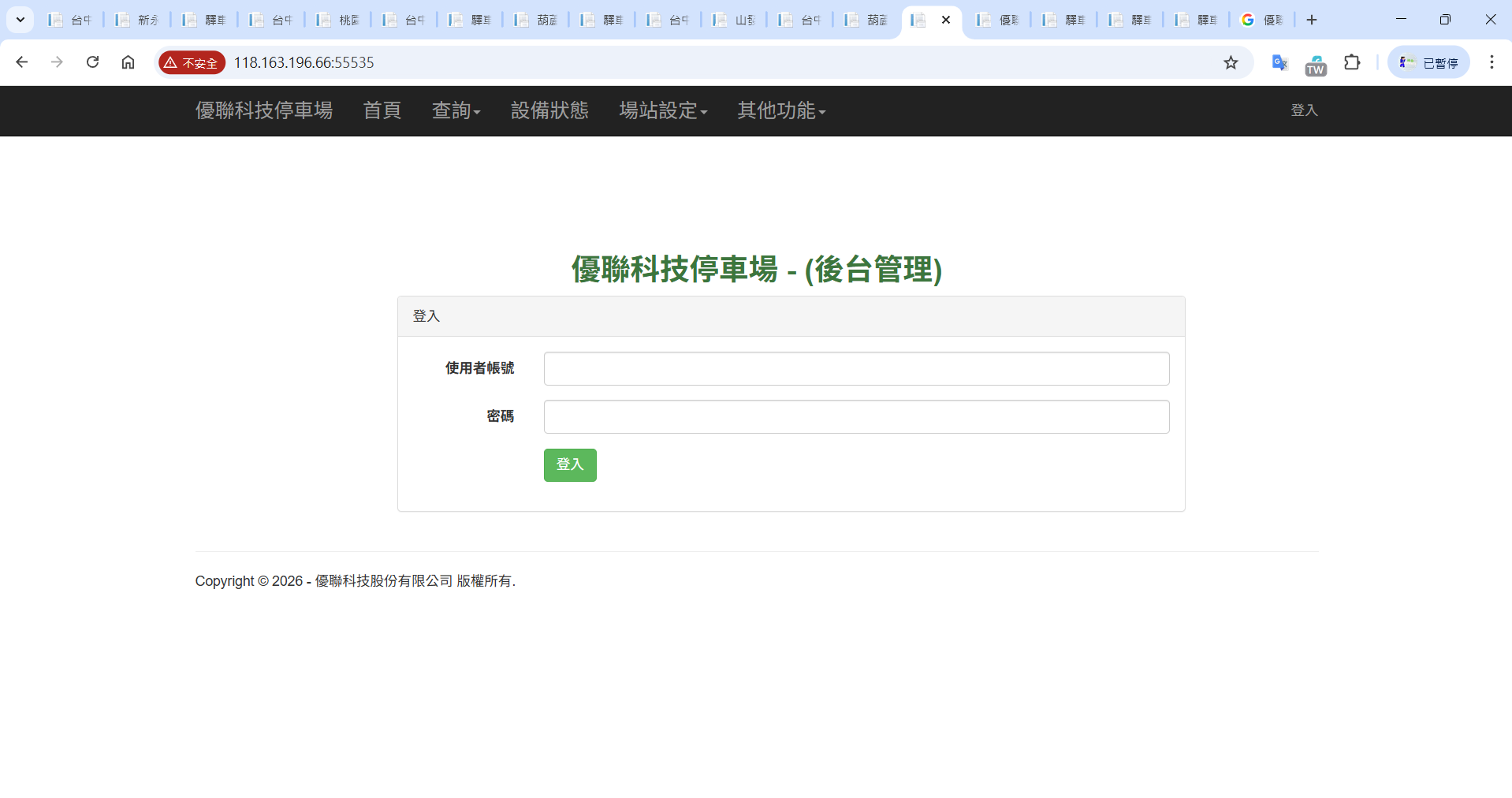Reload the current page
Viewport: 1512px width, 798px height.
pos(92,62)
